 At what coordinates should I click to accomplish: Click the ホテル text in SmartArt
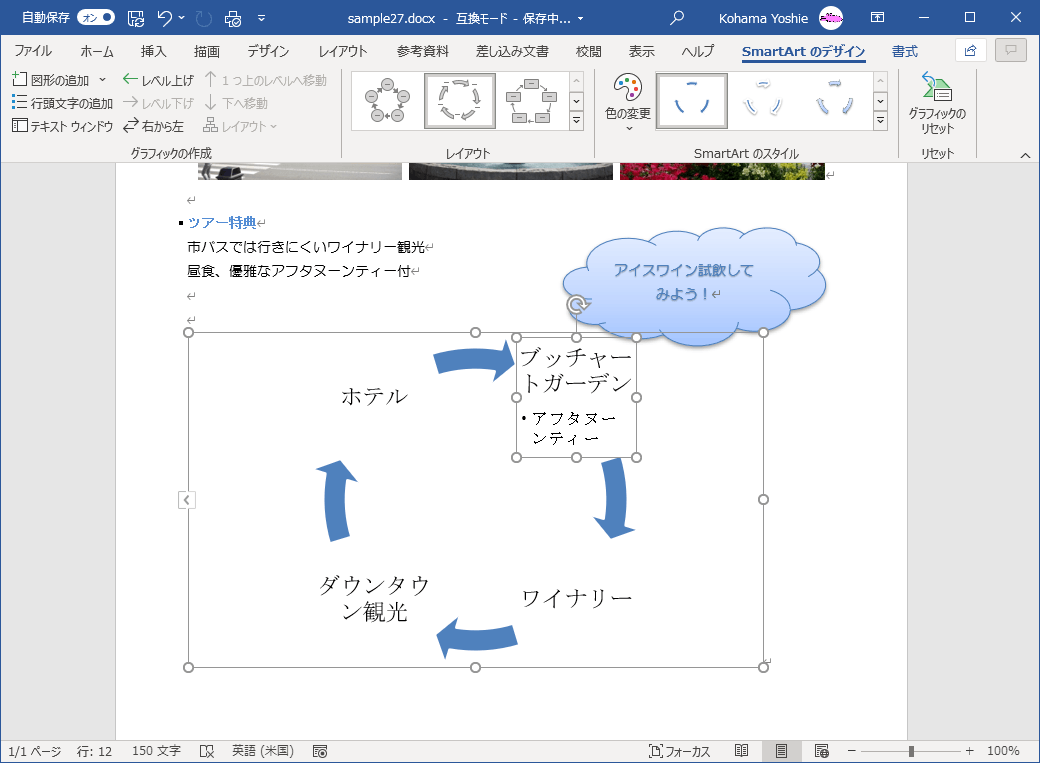coord(374,396)
